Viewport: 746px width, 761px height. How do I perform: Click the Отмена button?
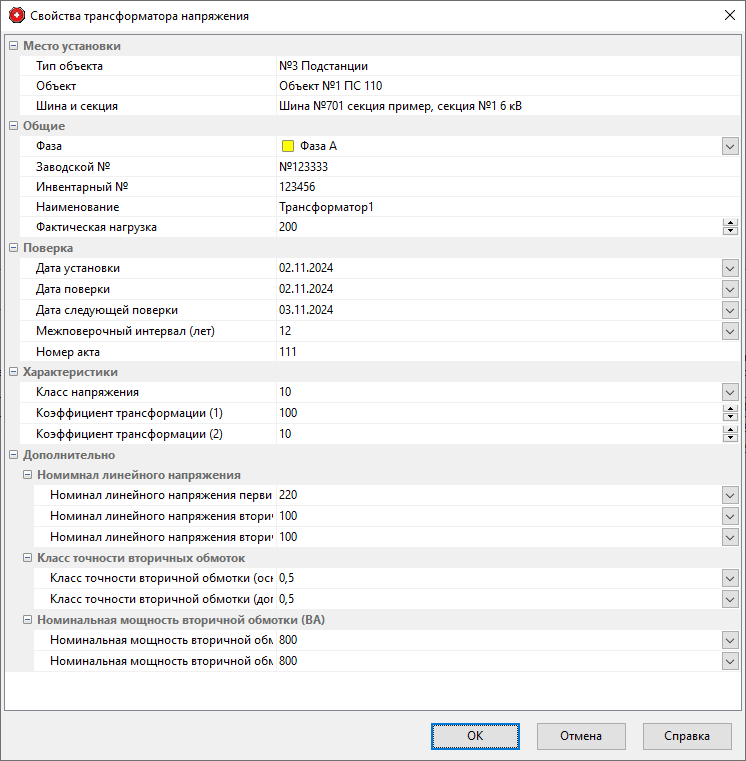pyautogui.click(x=581, y=736)
